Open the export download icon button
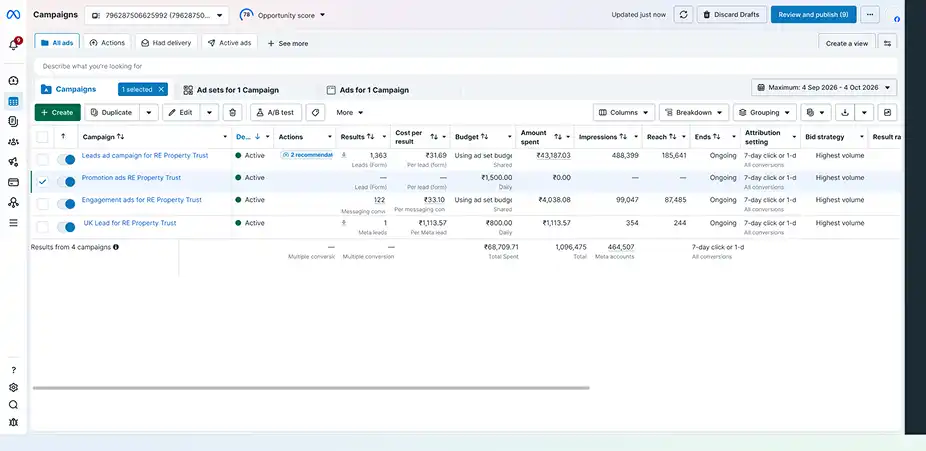The image size is (926, 451). [845, 112]
